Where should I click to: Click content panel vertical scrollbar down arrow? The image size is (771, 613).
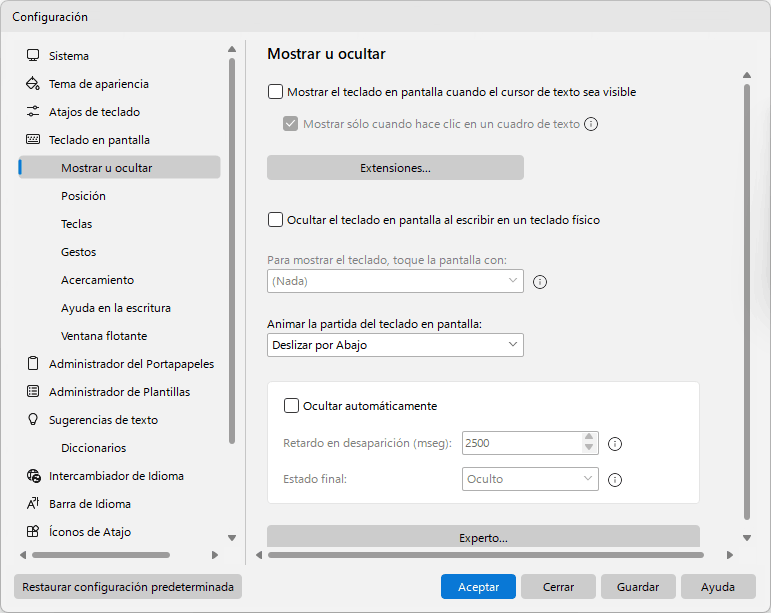pyautogui.click(x=747, y=538)
